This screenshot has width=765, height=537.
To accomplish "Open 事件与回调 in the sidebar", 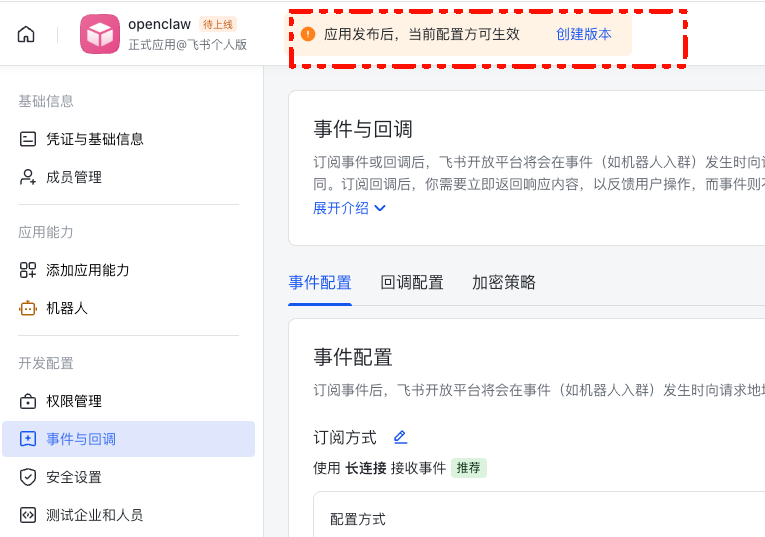I will click(81, 439).
